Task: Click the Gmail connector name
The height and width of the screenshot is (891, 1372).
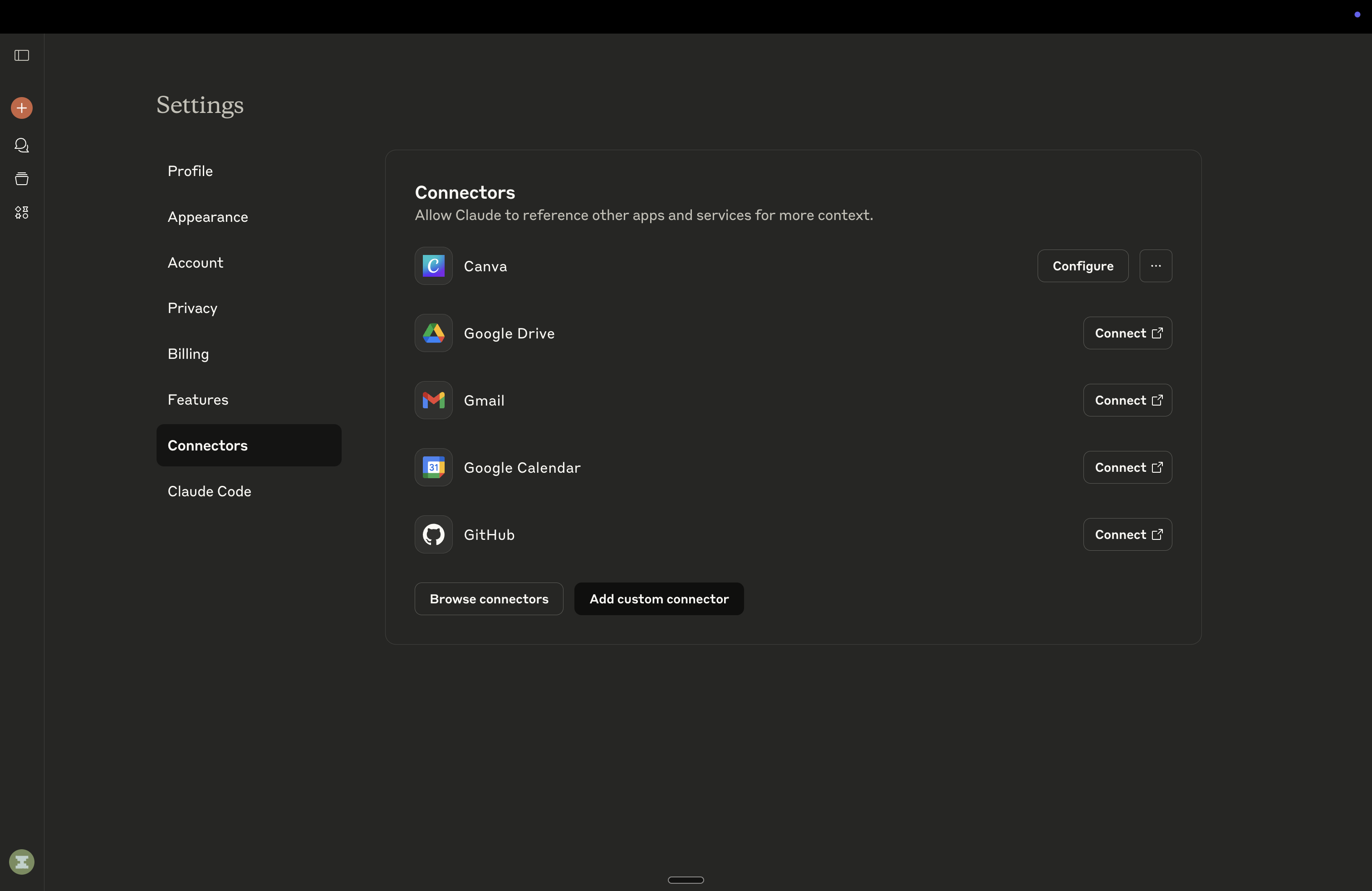Action: (x=484, y=401)
